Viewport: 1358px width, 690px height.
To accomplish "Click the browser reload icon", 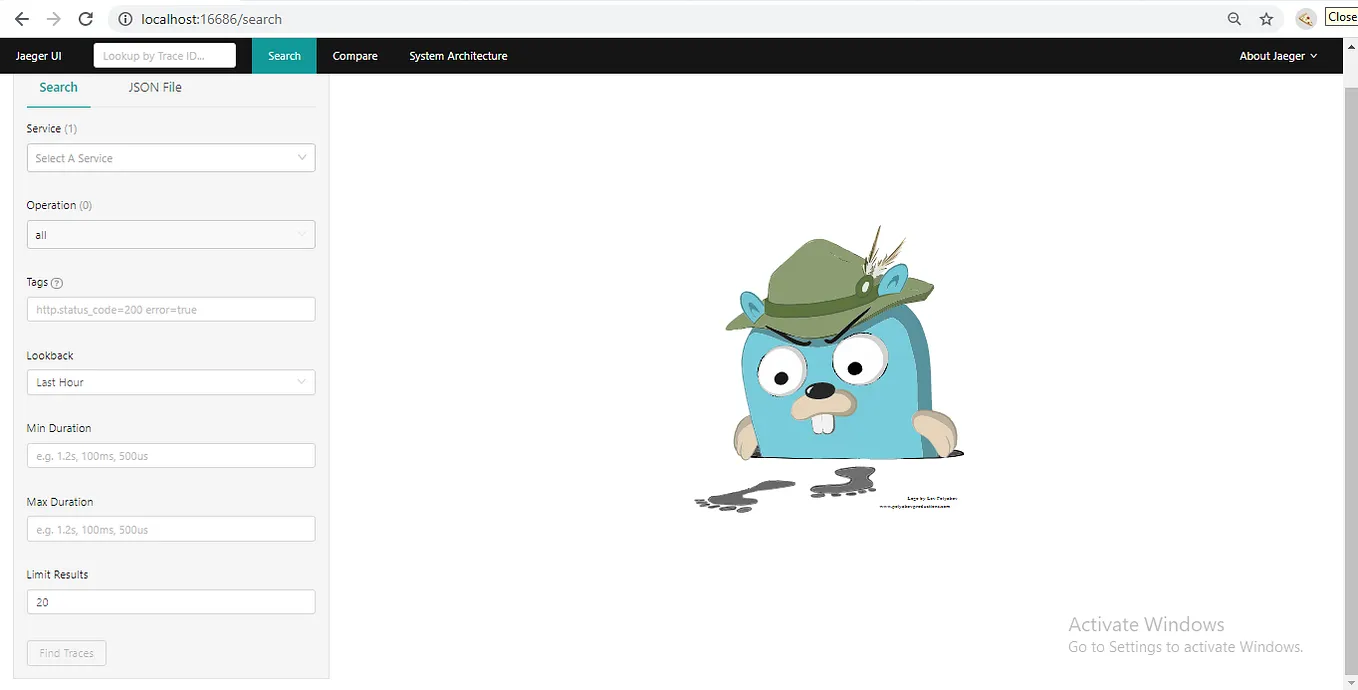I will coord(85,18).
